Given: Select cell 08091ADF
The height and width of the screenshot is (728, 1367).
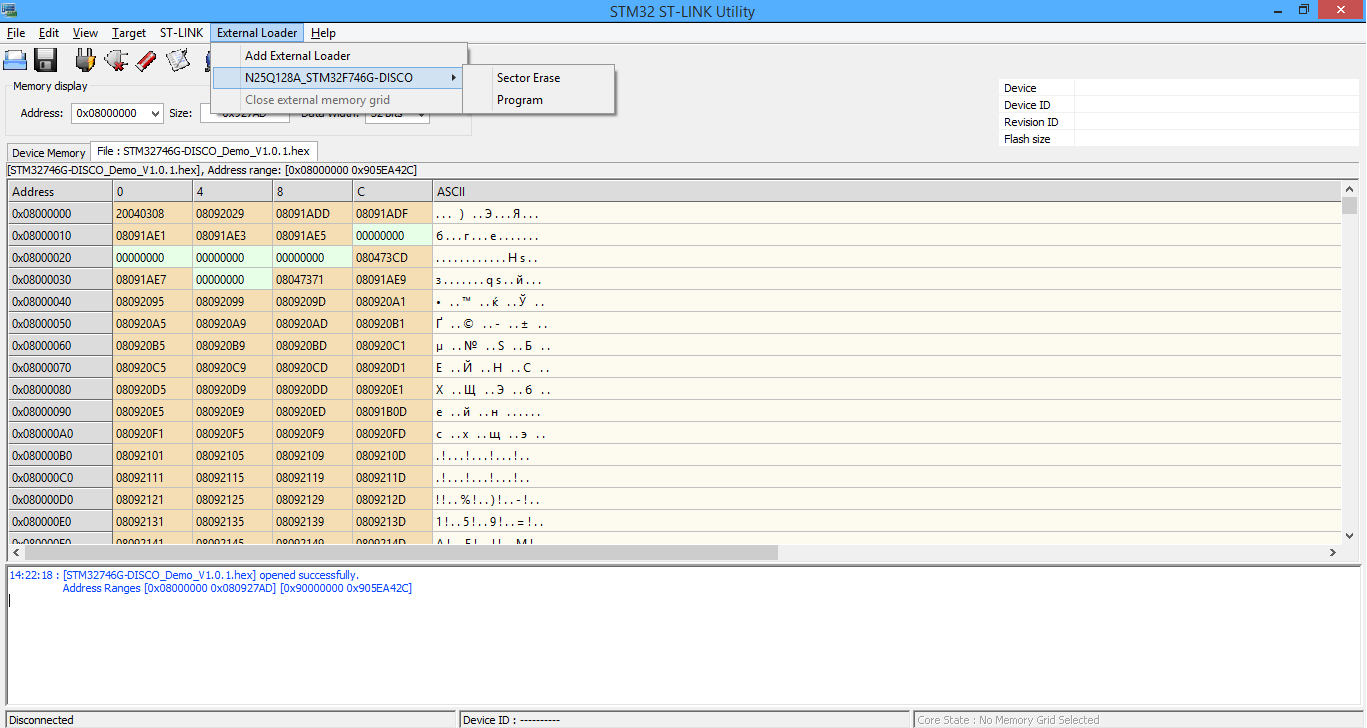Looking at the screenshot, I should tap(392, 213).
